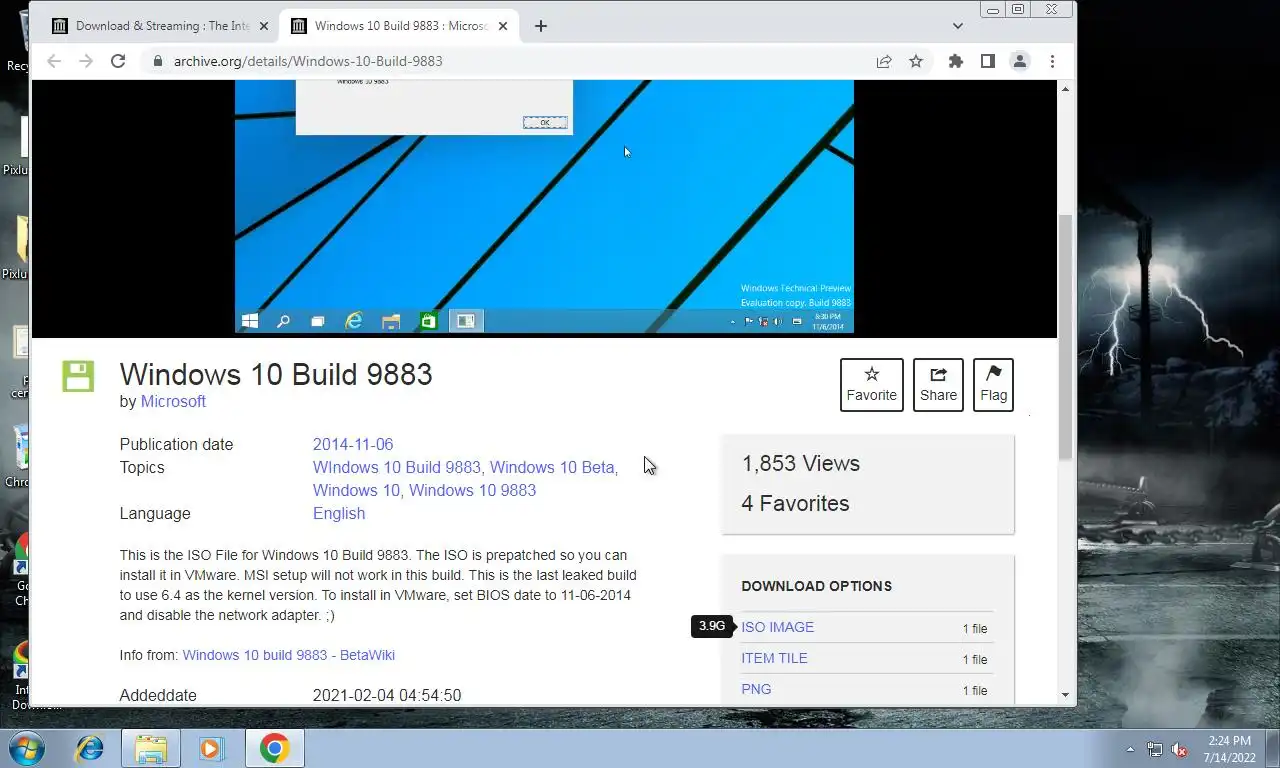The width and height of the screenshot is (1280, 768).
Task: Click the padlock site info icon
Action: tap(157, 61)
